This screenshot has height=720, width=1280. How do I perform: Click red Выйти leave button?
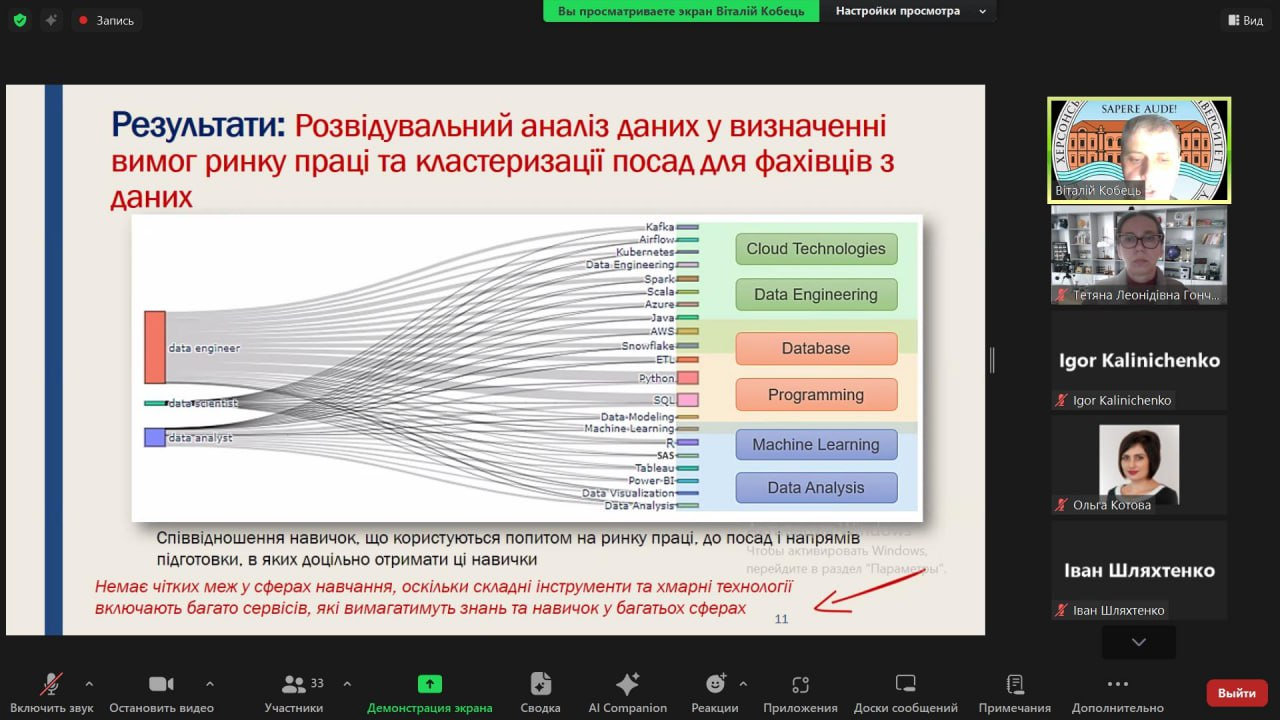click(x=1237, y=693)
